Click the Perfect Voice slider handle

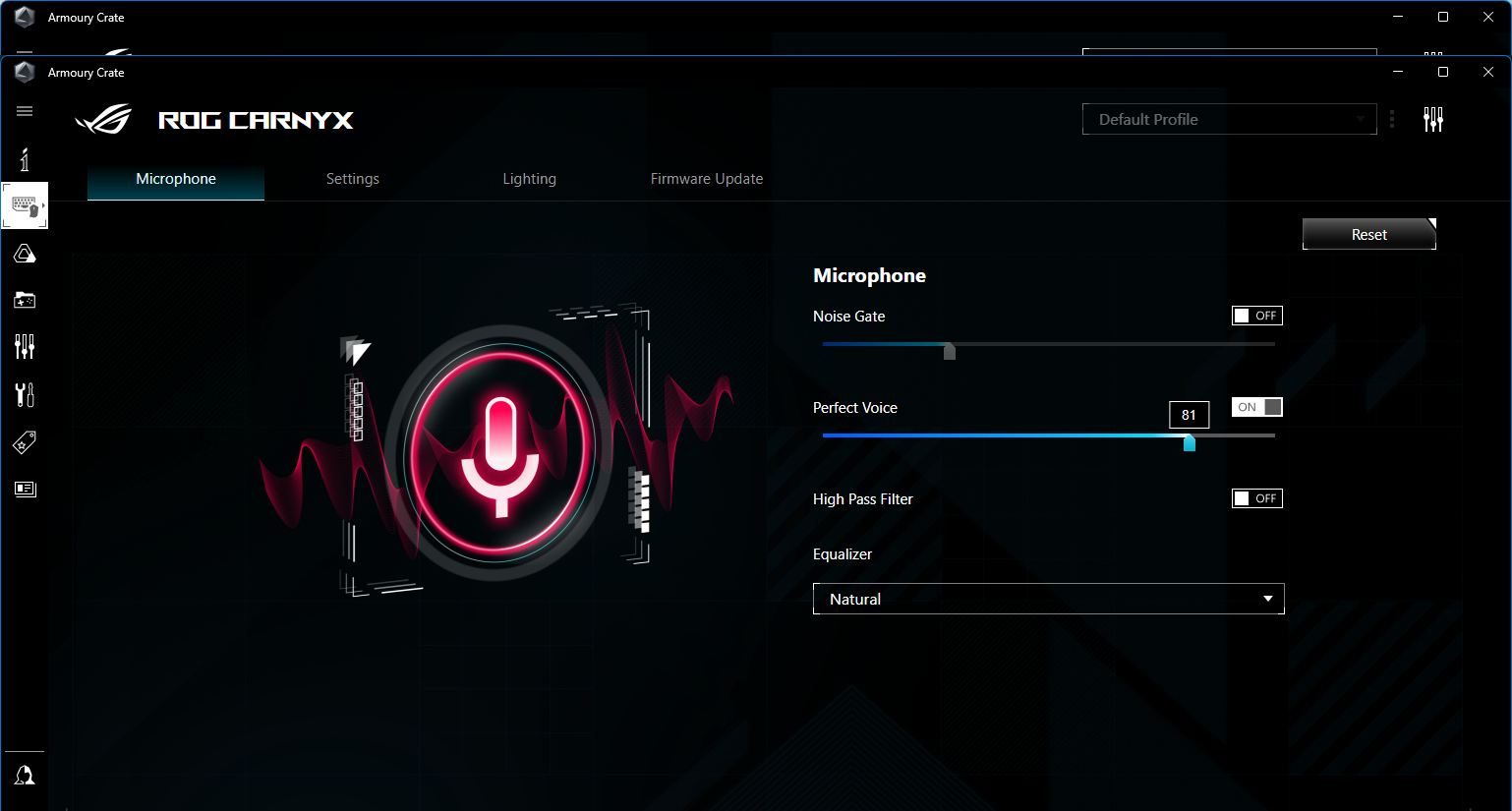pos(1190,442)
